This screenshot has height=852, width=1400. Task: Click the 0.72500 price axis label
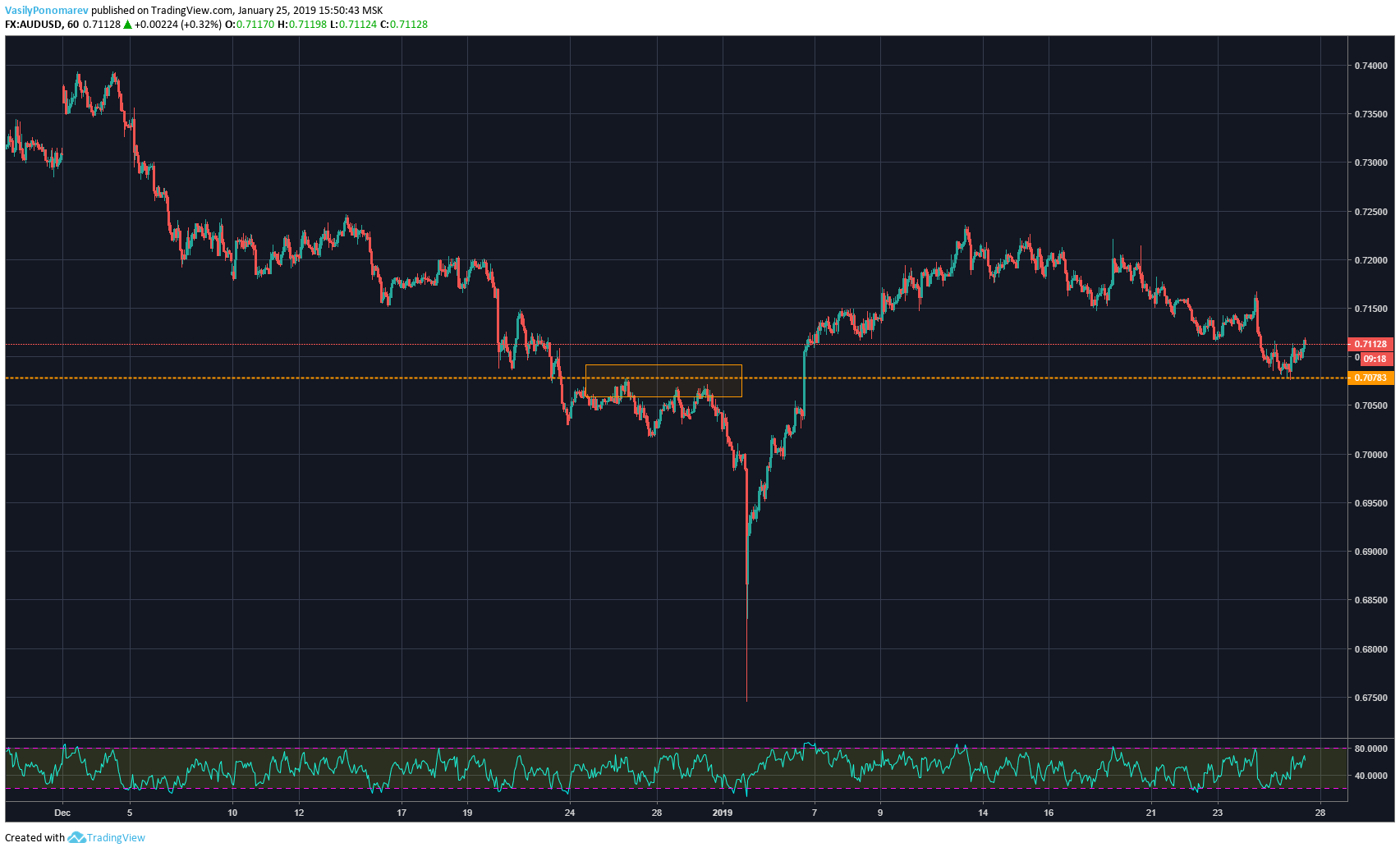click(1370, 212)
